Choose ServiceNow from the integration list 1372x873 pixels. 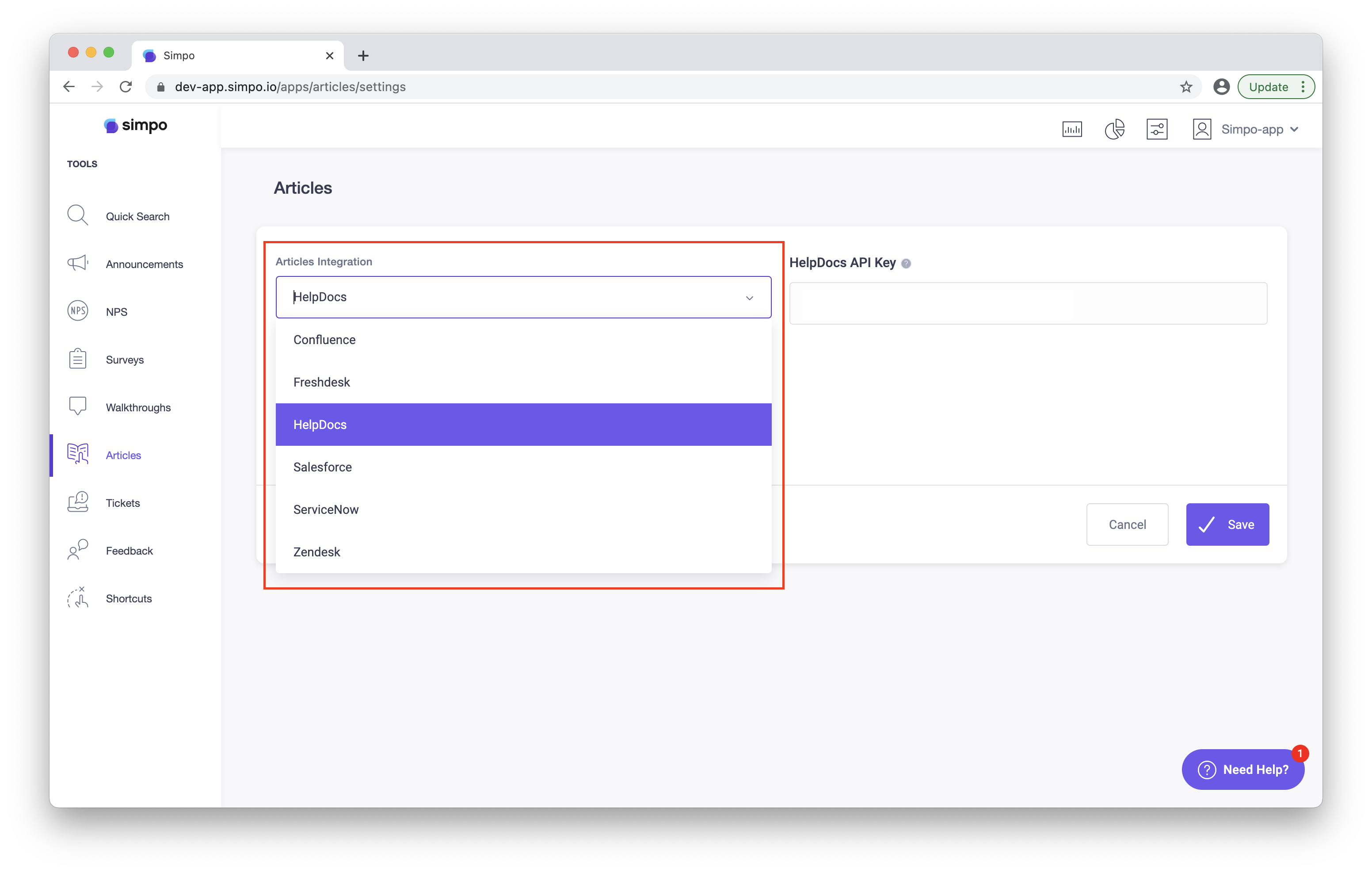(x=523, y=509)
